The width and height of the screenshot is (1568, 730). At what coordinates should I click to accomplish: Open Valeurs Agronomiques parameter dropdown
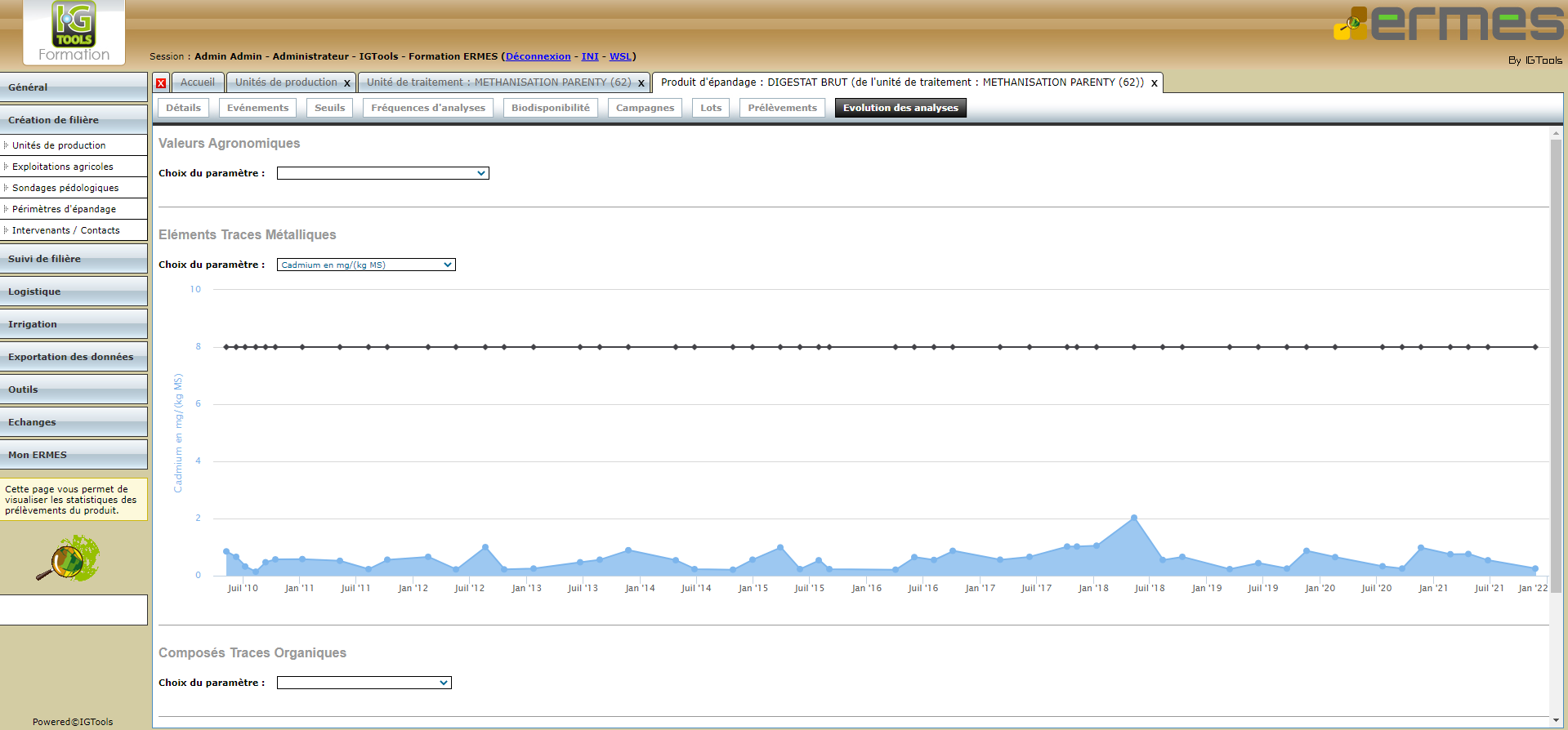(x=382, y=173)
